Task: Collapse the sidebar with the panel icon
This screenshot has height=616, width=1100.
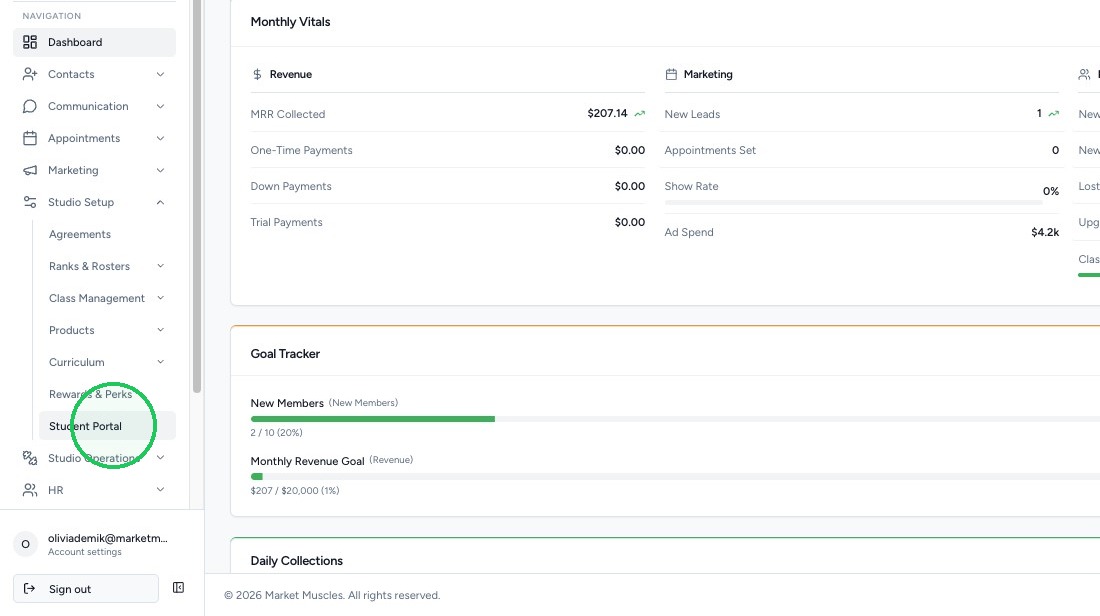Action: pos(178,588)
